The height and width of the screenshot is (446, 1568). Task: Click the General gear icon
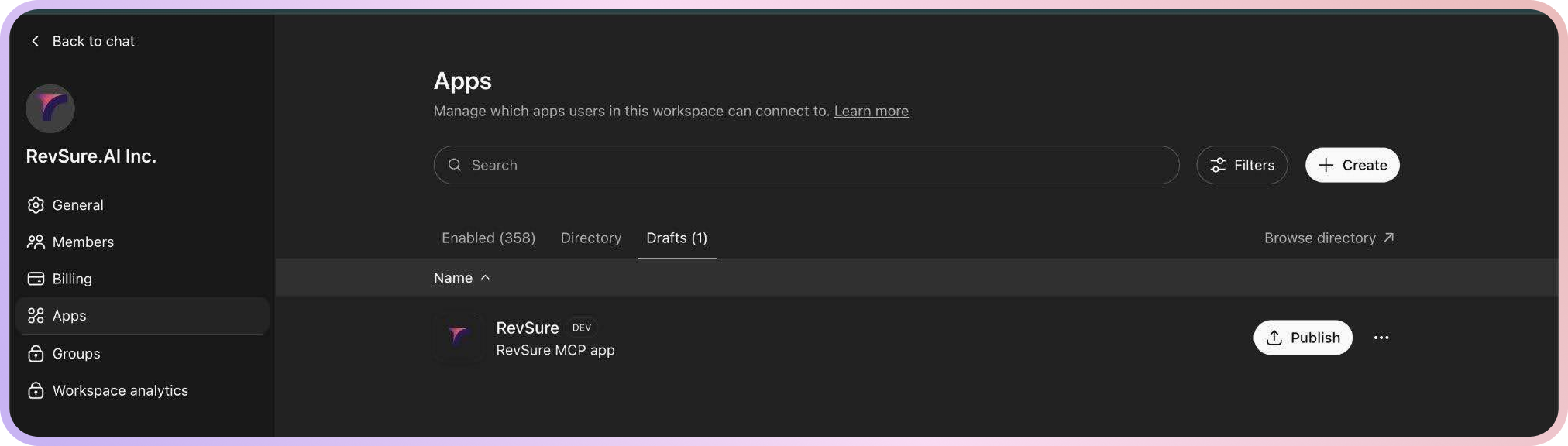tap(36, 204)
